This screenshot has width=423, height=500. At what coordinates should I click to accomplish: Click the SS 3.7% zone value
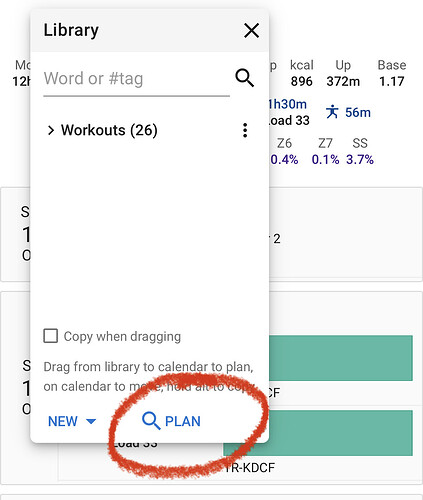[360, 152]
